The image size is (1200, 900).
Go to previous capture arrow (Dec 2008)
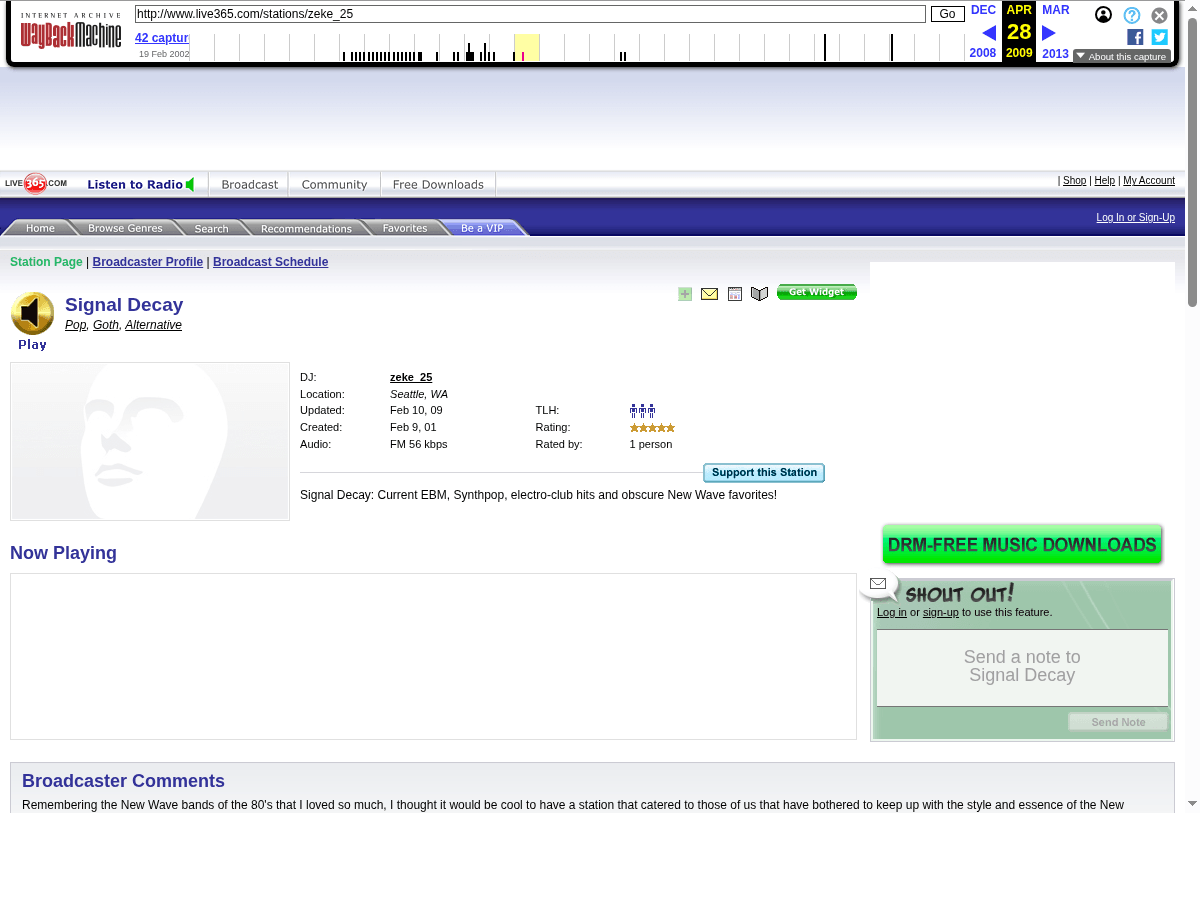[x=989, y=33]
